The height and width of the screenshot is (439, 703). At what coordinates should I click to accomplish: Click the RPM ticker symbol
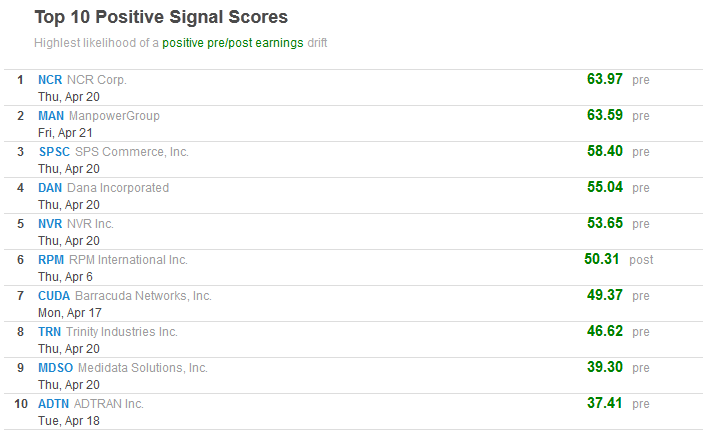(51, 260)
